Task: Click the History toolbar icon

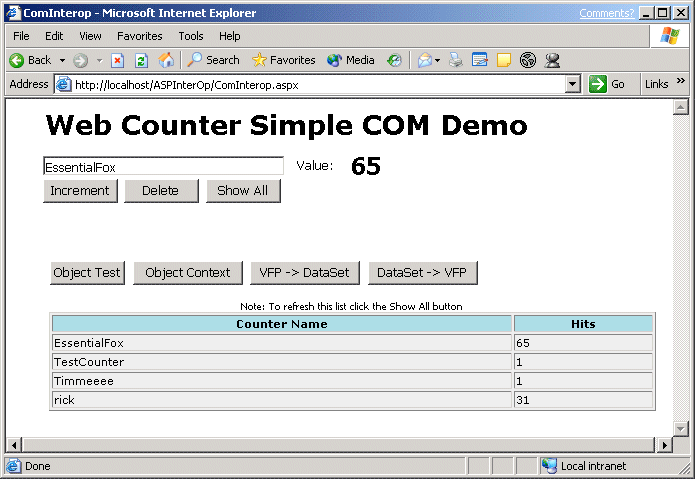Action: (x=395, y=60)
